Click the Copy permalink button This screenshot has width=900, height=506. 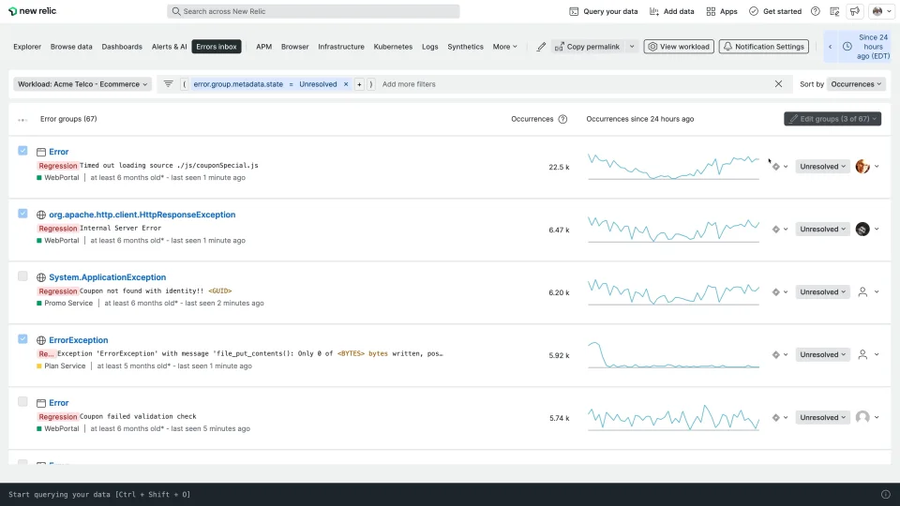pos(587,47)
